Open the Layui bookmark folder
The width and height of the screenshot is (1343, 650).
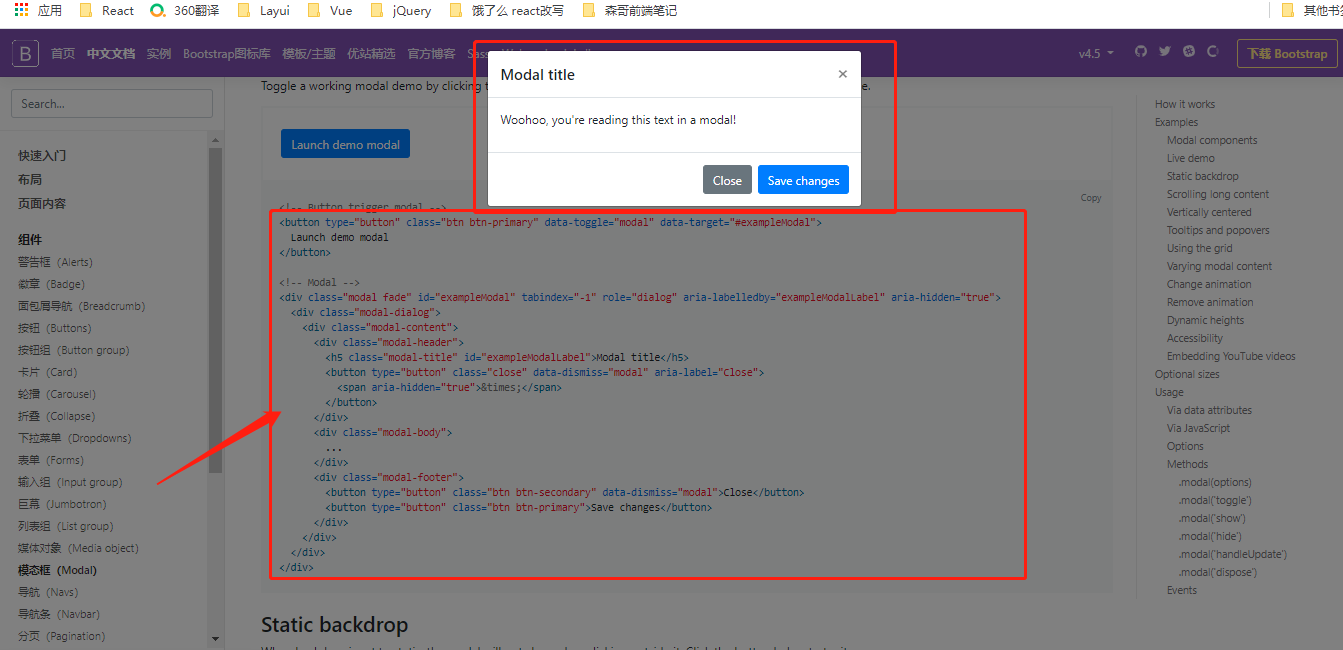(265, 10)
